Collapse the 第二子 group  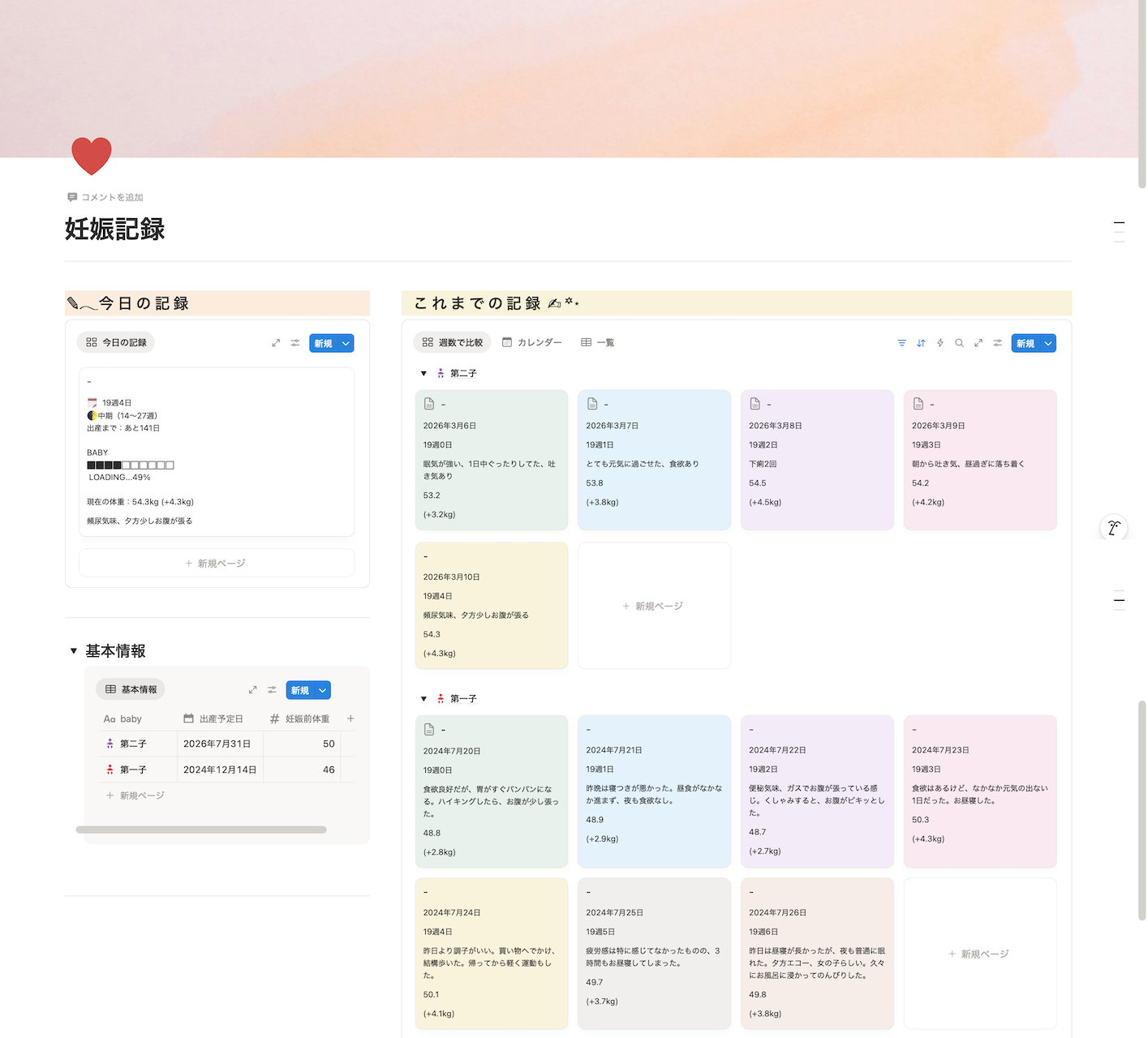tap(424, 374)
